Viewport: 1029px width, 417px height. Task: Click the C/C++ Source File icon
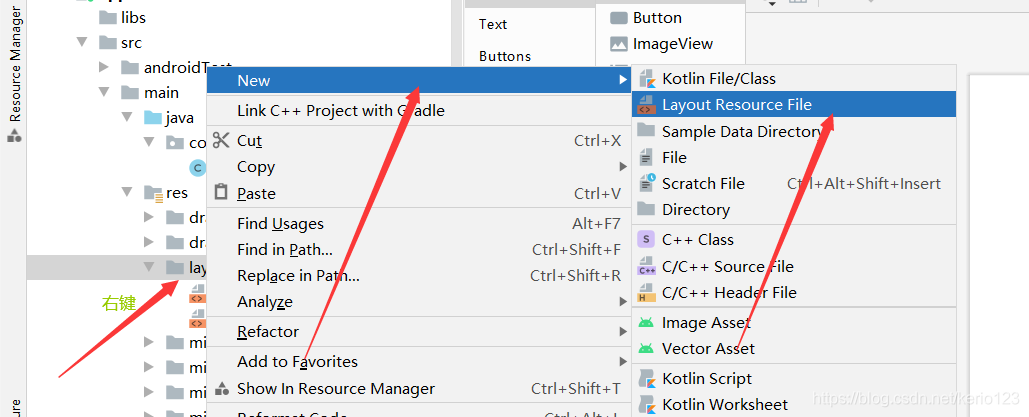point(646,266)
